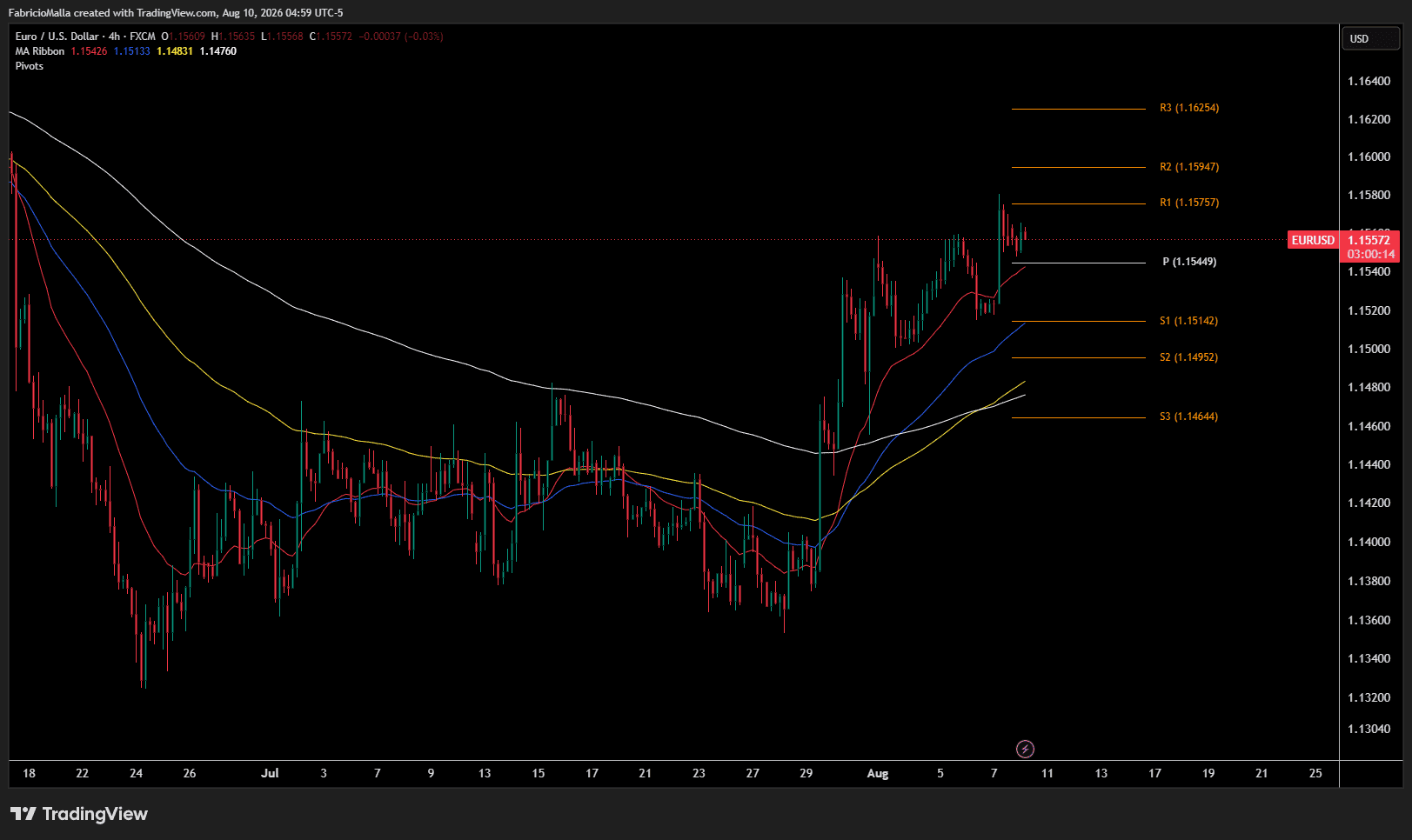1412x840 pixels.
Task: Click the 1.15800 price axis label
Action: click(1369, 195)
